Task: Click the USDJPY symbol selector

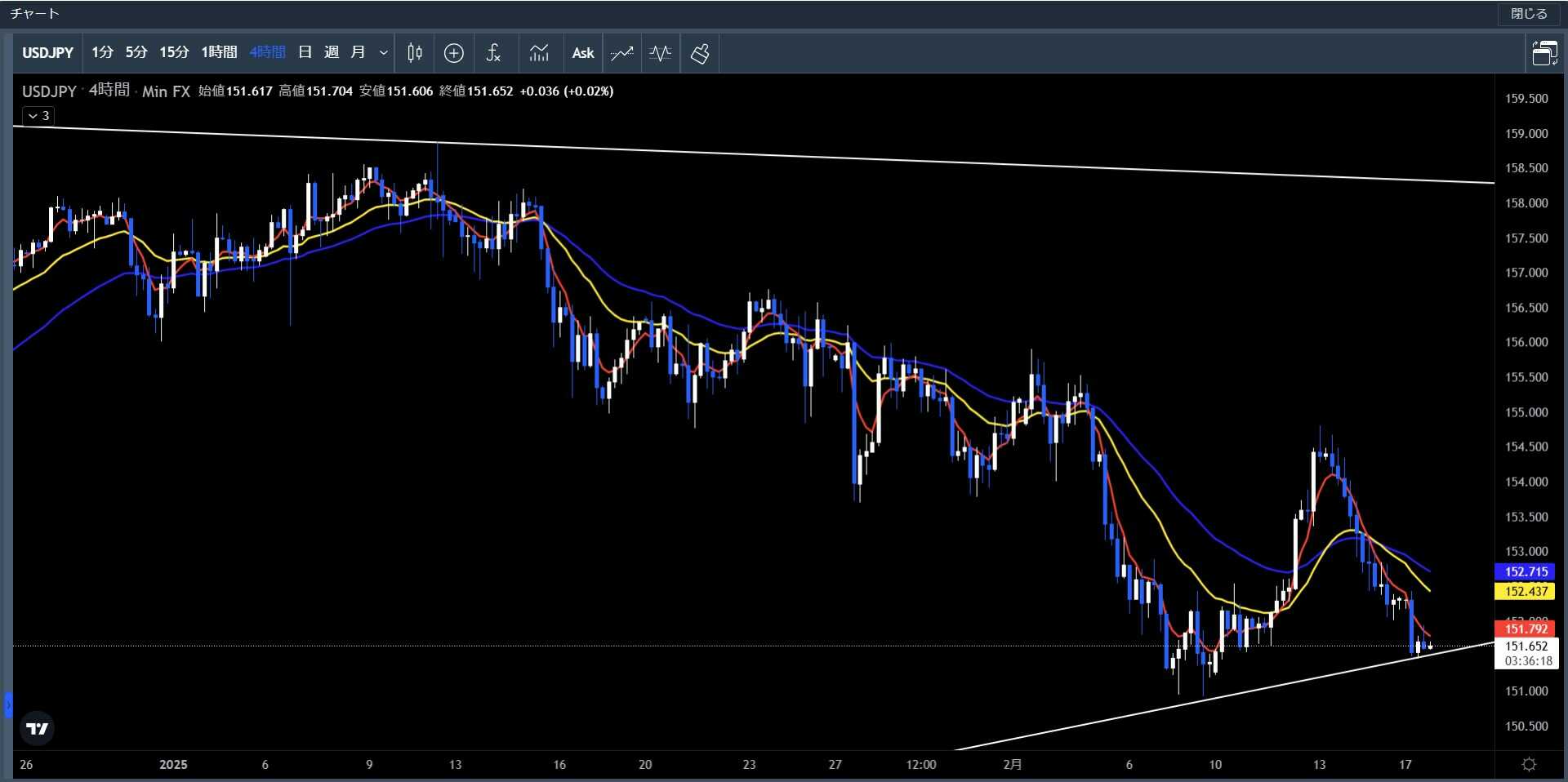Action: 47,53
